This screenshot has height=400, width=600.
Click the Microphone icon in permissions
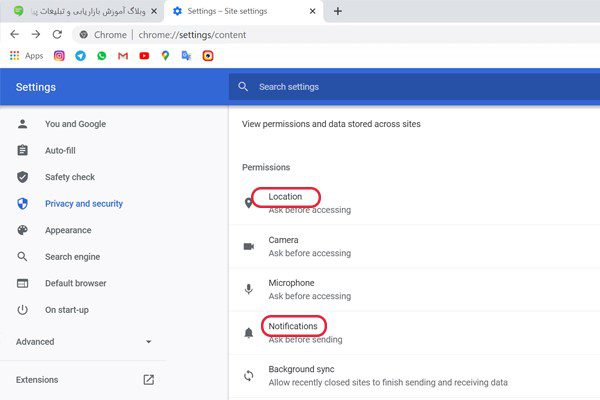point(249,289)
